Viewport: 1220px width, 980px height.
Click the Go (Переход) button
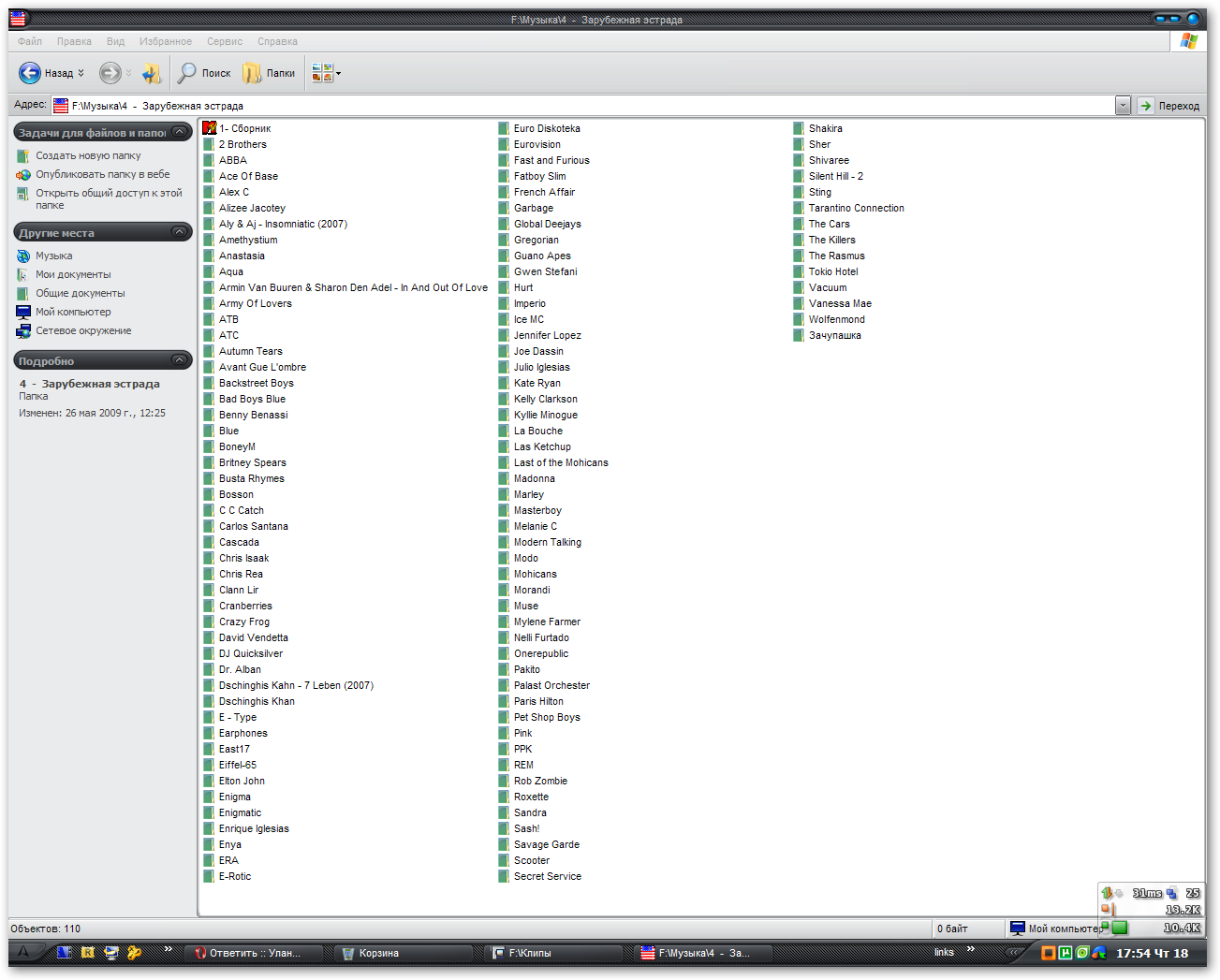click(1169, 106)
